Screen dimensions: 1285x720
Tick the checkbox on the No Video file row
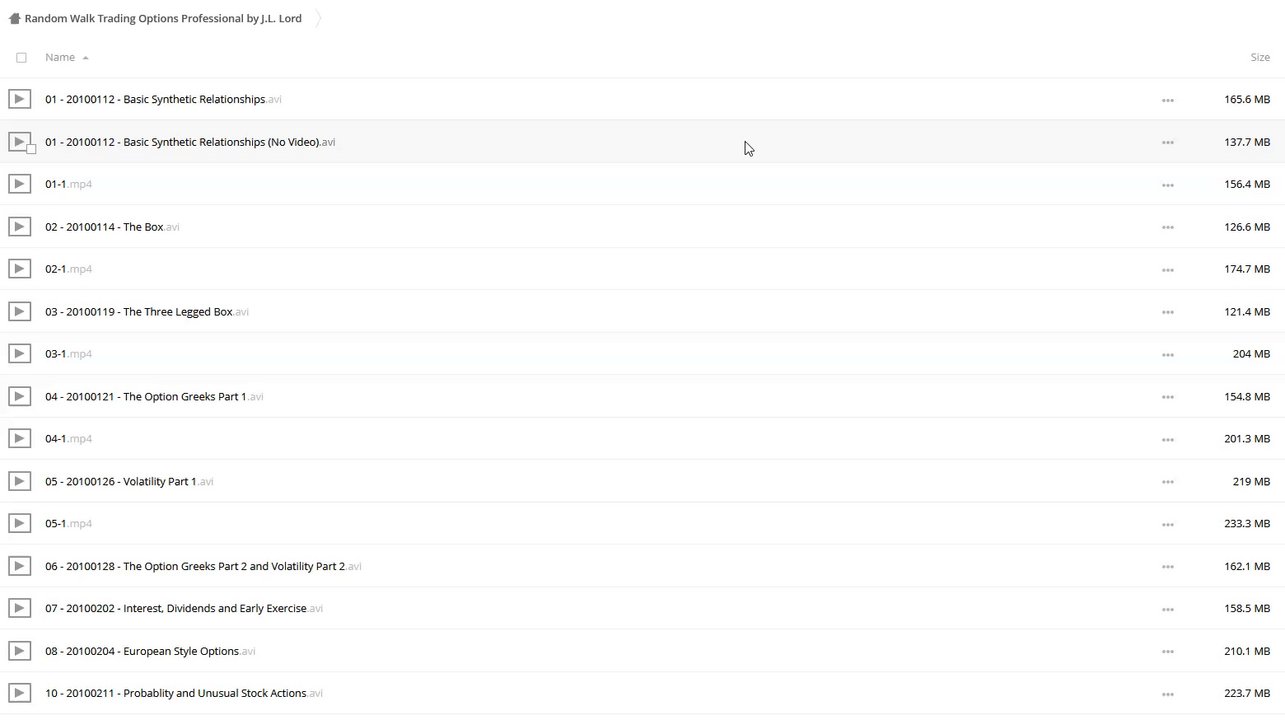pos(31,149)
